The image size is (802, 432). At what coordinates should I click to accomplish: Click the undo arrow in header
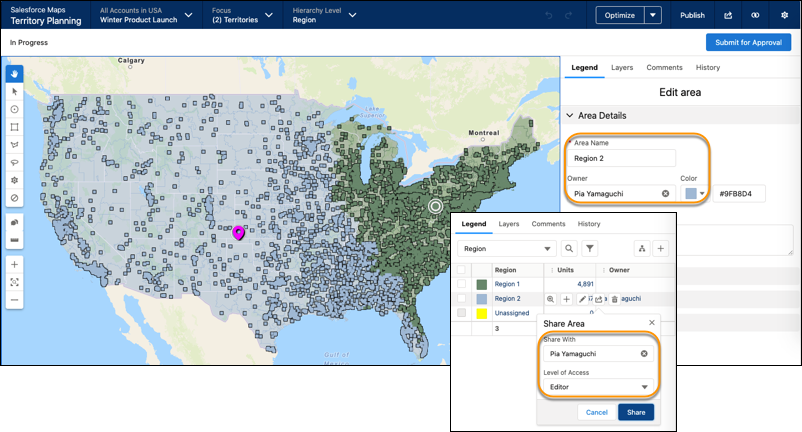click(x=549, y=15)
